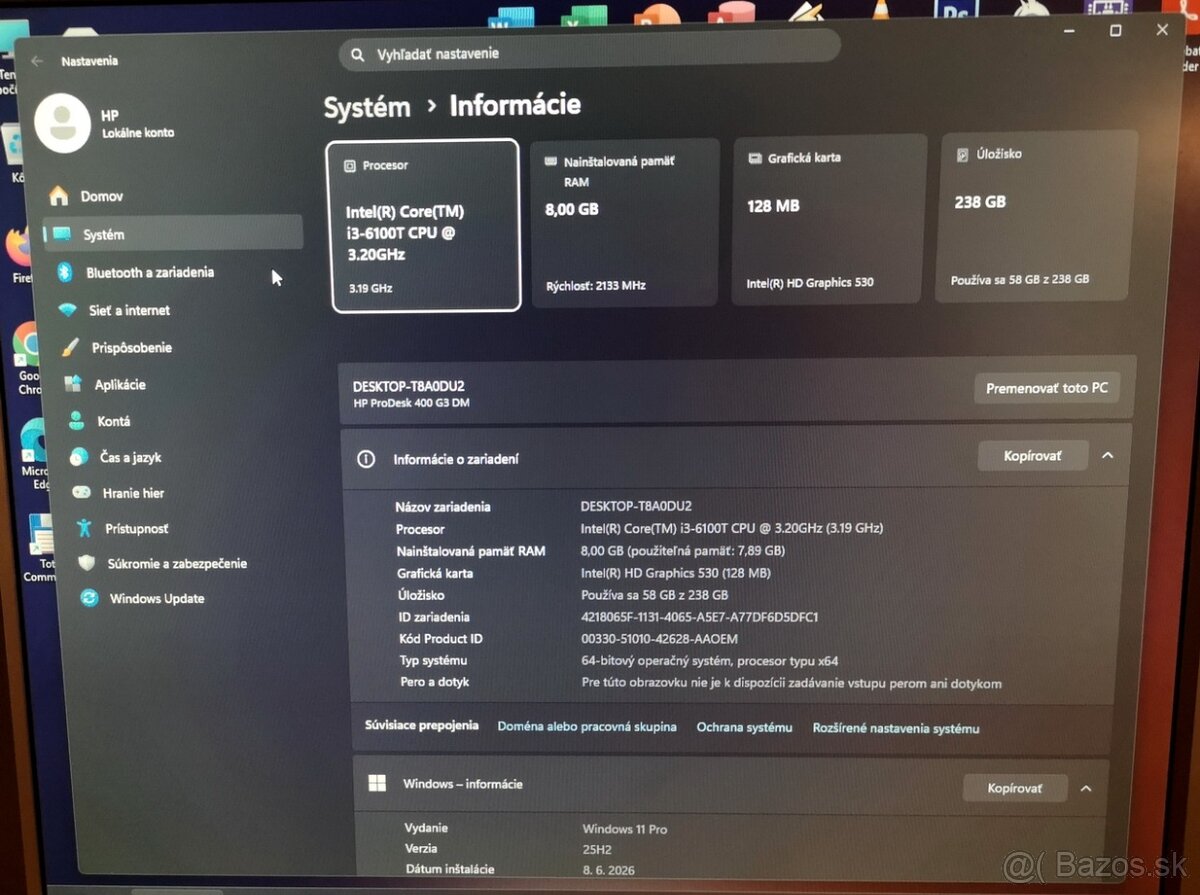Click the 25H2 version value

pos(598,849)
